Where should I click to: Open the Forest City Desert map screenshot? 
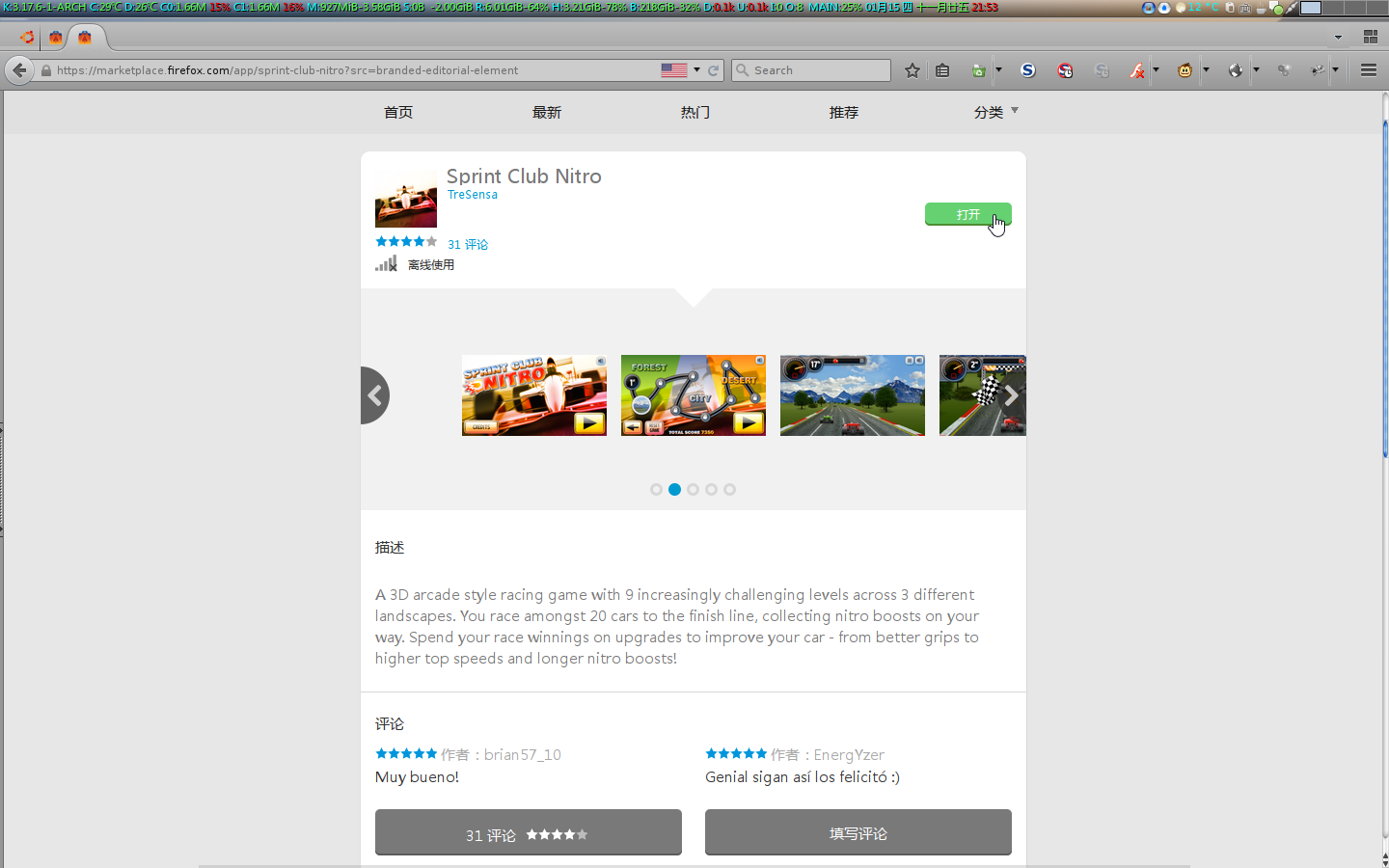pyautogui.click(x=694, y=395)
